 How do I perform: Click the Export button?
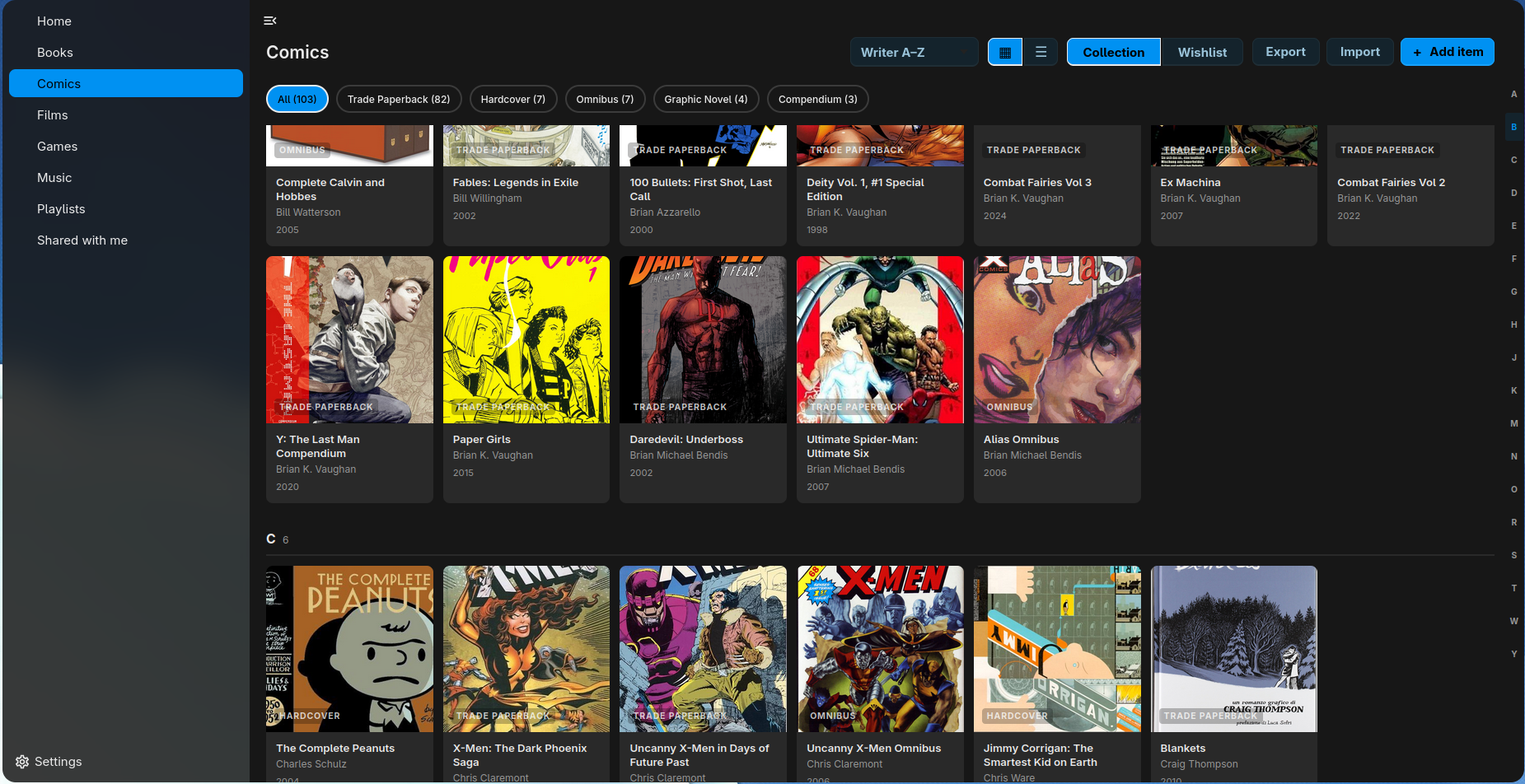click(1285, 52)
